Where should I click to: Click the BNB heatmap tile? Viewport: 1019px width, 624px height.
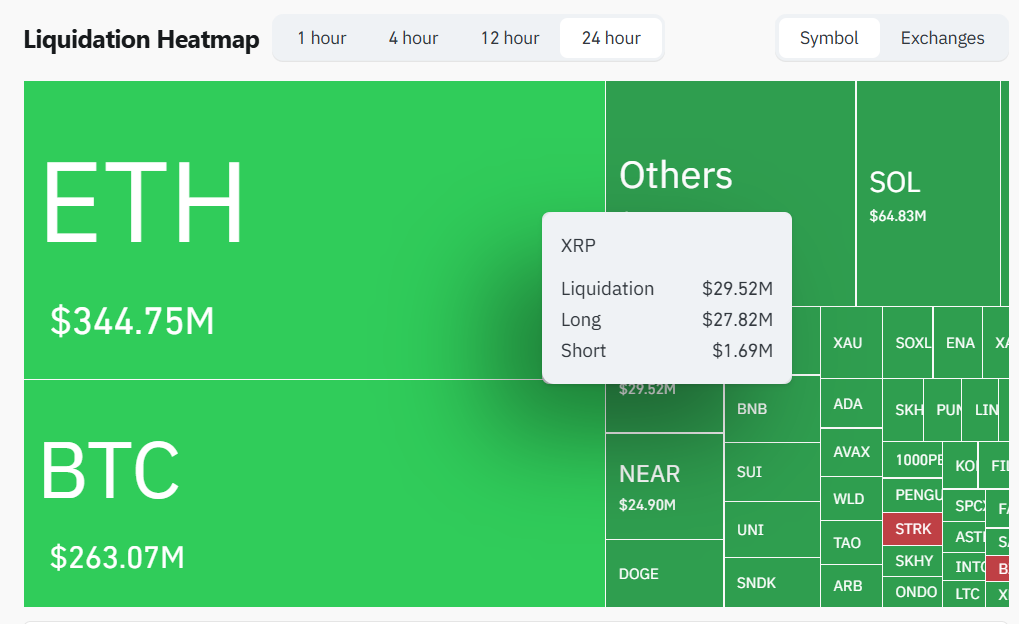click(x=772, y=409)
